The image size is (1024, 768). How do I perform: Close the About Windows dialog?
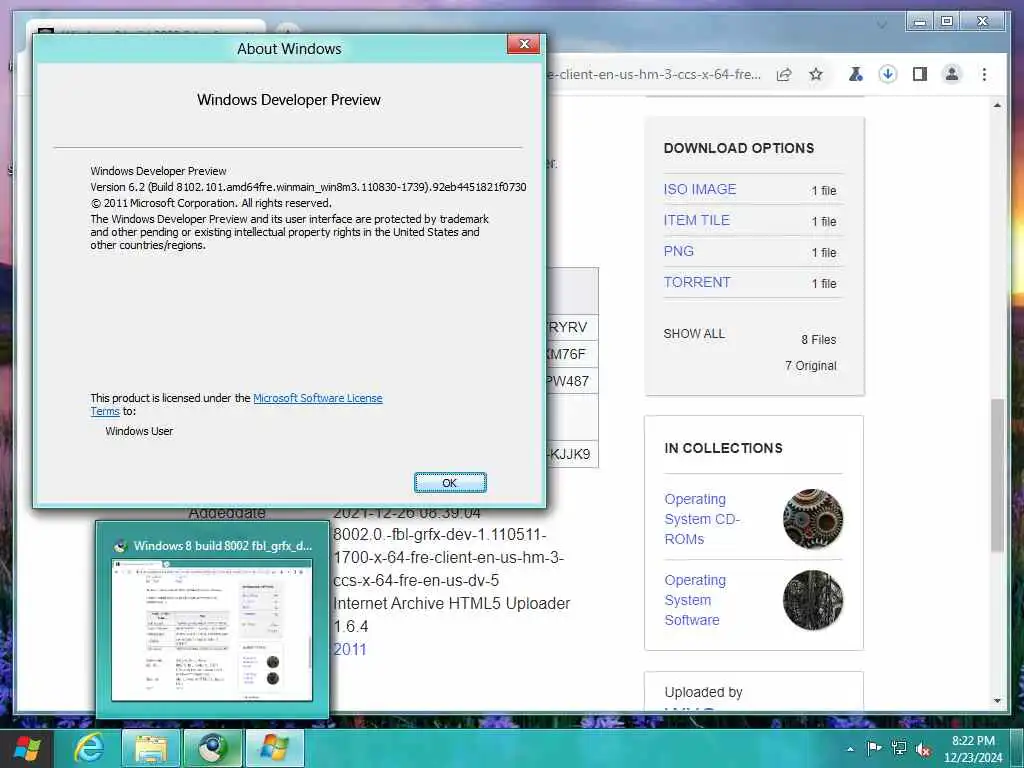click(x=524, y=44)
